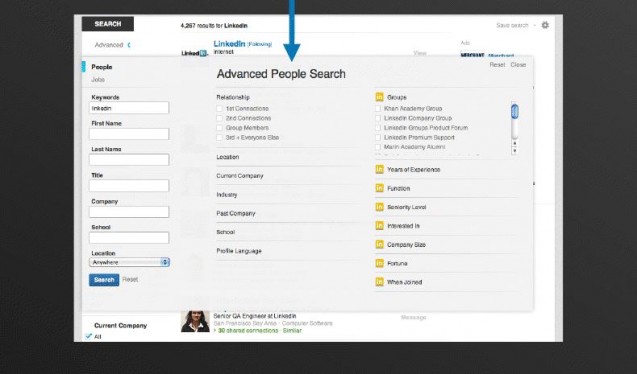
Task: Click the LinkedIn premium icon beside Groups
Action: pos(379,97)
